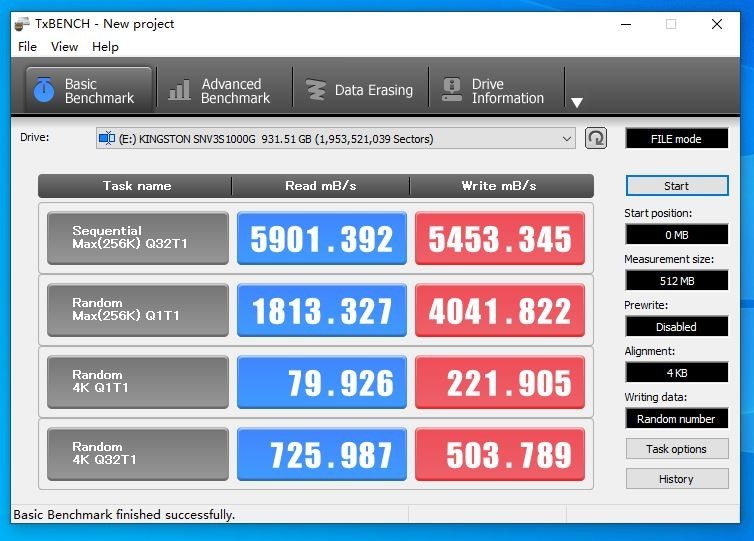Click the status text Basic Benchmark finished successfully
This screenshot has width=754, height=541.
124,515
